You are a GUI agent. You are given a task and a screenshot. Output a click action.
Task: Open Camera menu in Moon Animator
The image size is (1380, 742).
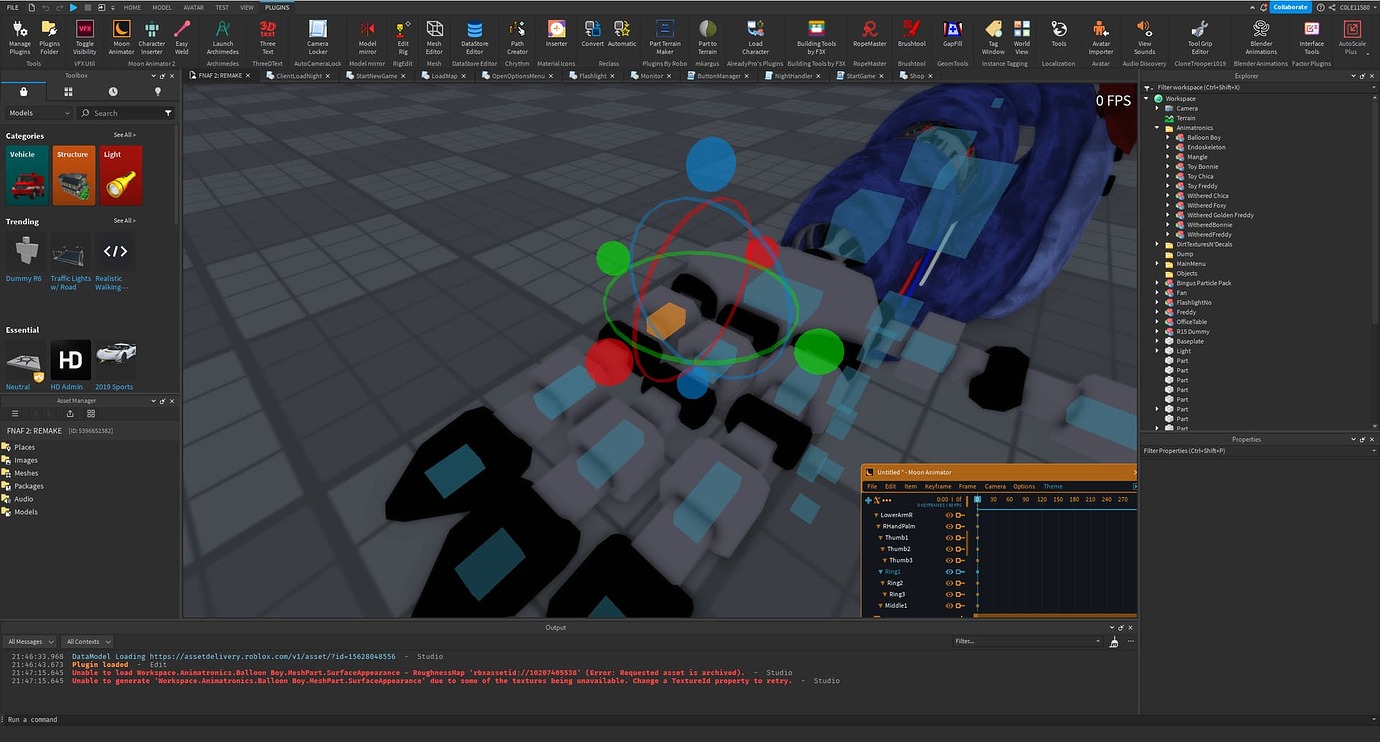point(995,486)
